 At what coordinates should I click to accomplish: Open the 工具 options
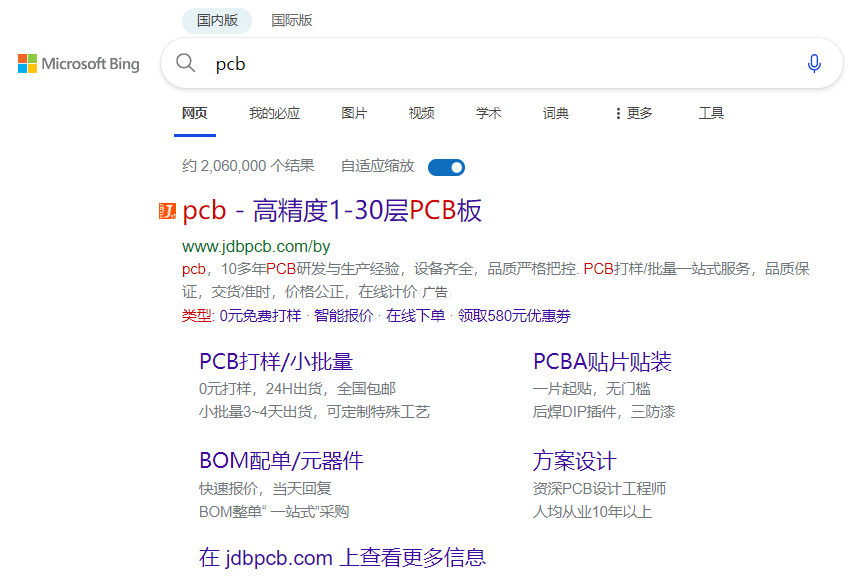click(711, 113)
